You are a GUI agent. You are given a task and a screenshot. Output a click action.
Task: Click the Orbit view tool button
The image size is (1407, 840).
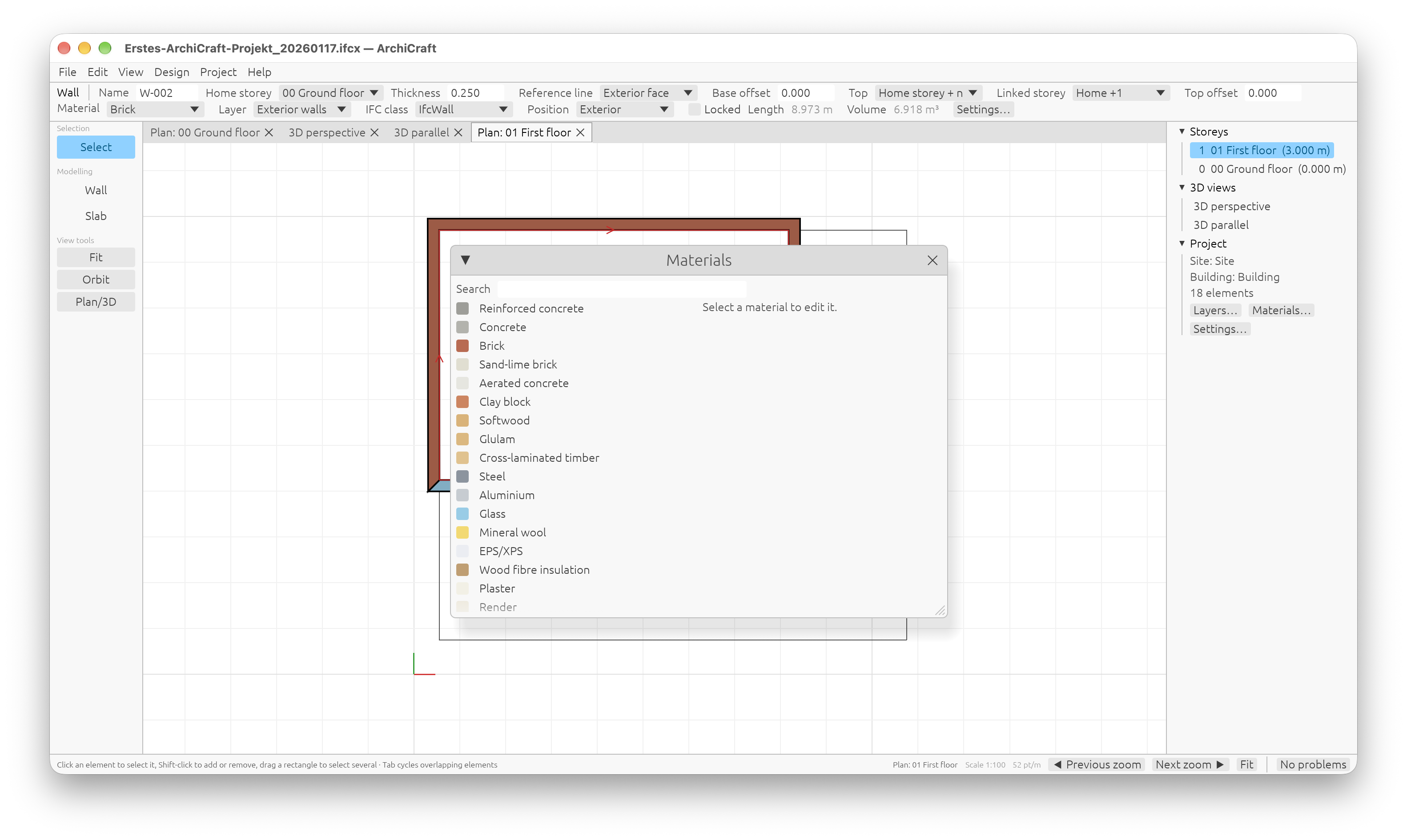tap(96, 280)
